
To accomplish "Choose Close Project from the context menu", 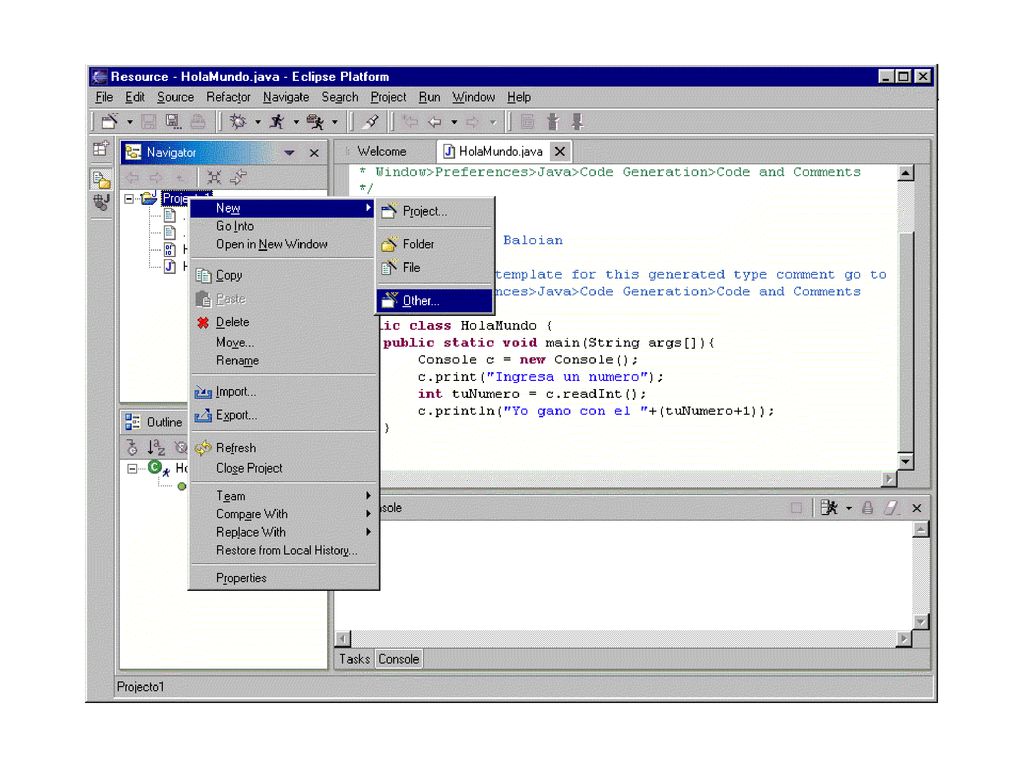I will [x=283, y=468].
